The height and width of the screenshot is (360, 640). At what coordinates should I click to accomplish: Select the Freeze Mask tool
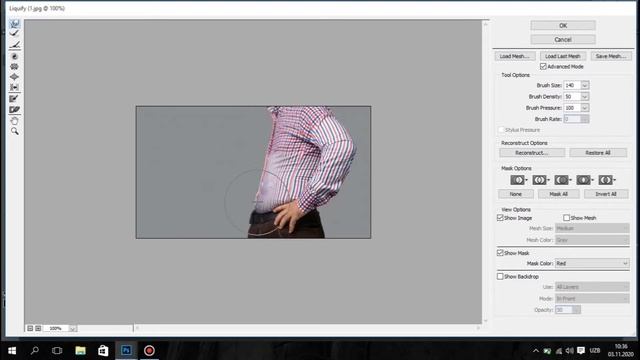tap(15, 99)
